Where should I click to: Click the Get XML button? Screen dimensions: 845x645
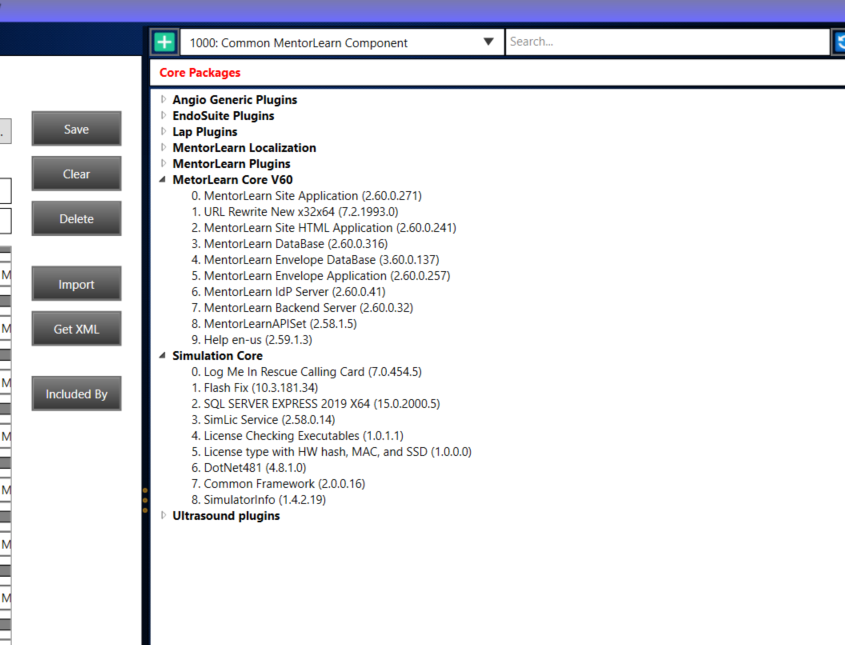click(77, 329)
